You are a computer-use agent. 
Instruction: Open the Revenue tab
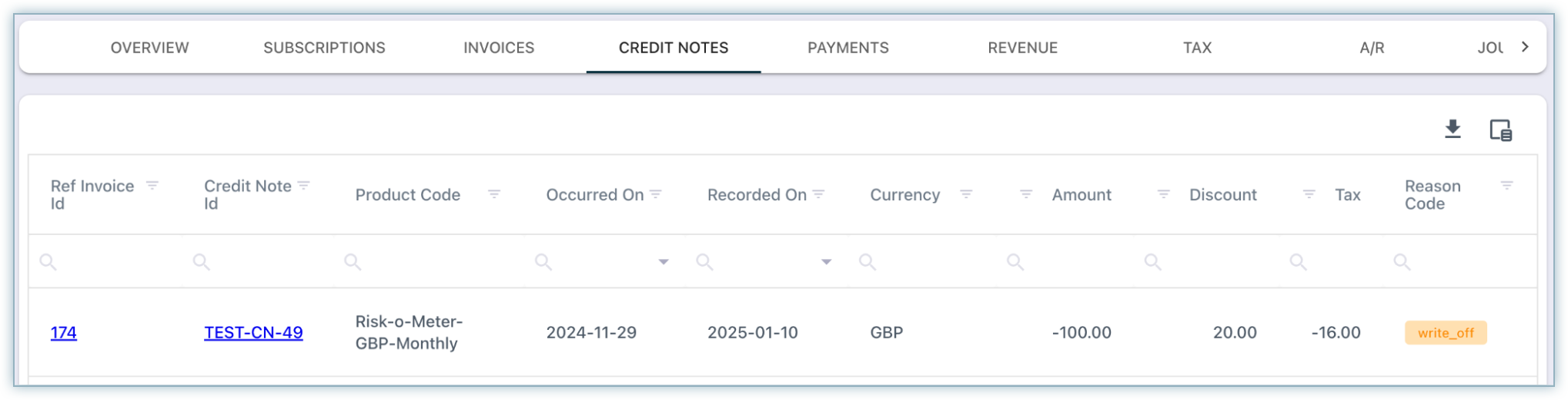coord(1022,48)
